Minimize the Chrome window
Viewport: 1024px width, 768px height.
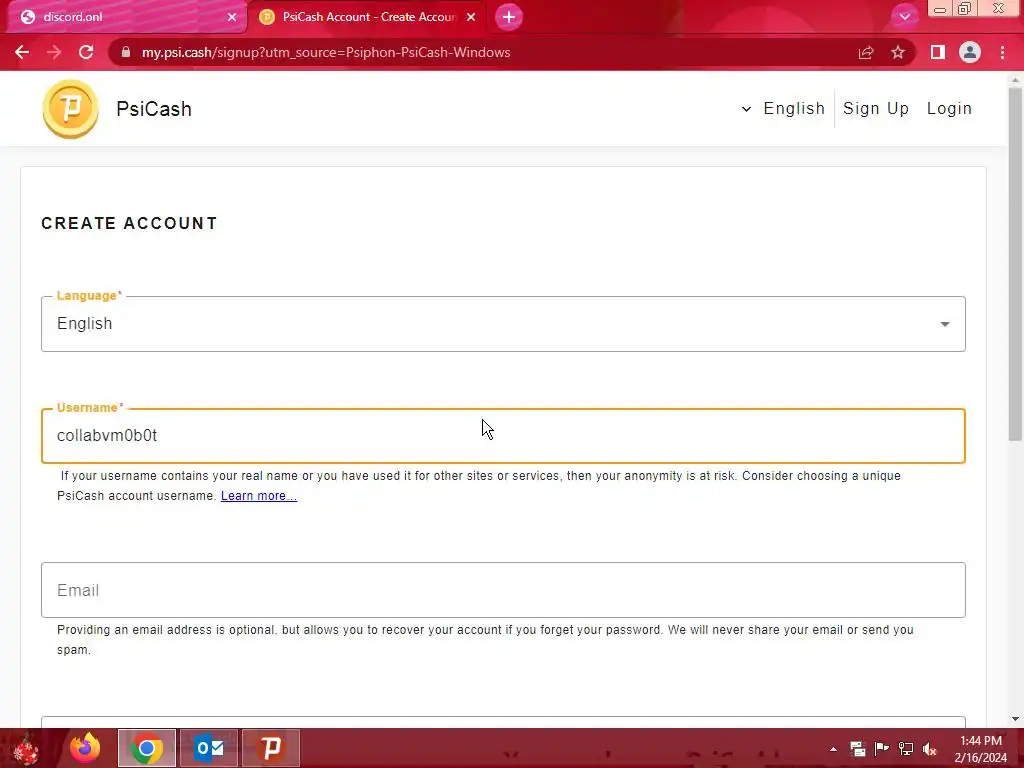[940, 9]
